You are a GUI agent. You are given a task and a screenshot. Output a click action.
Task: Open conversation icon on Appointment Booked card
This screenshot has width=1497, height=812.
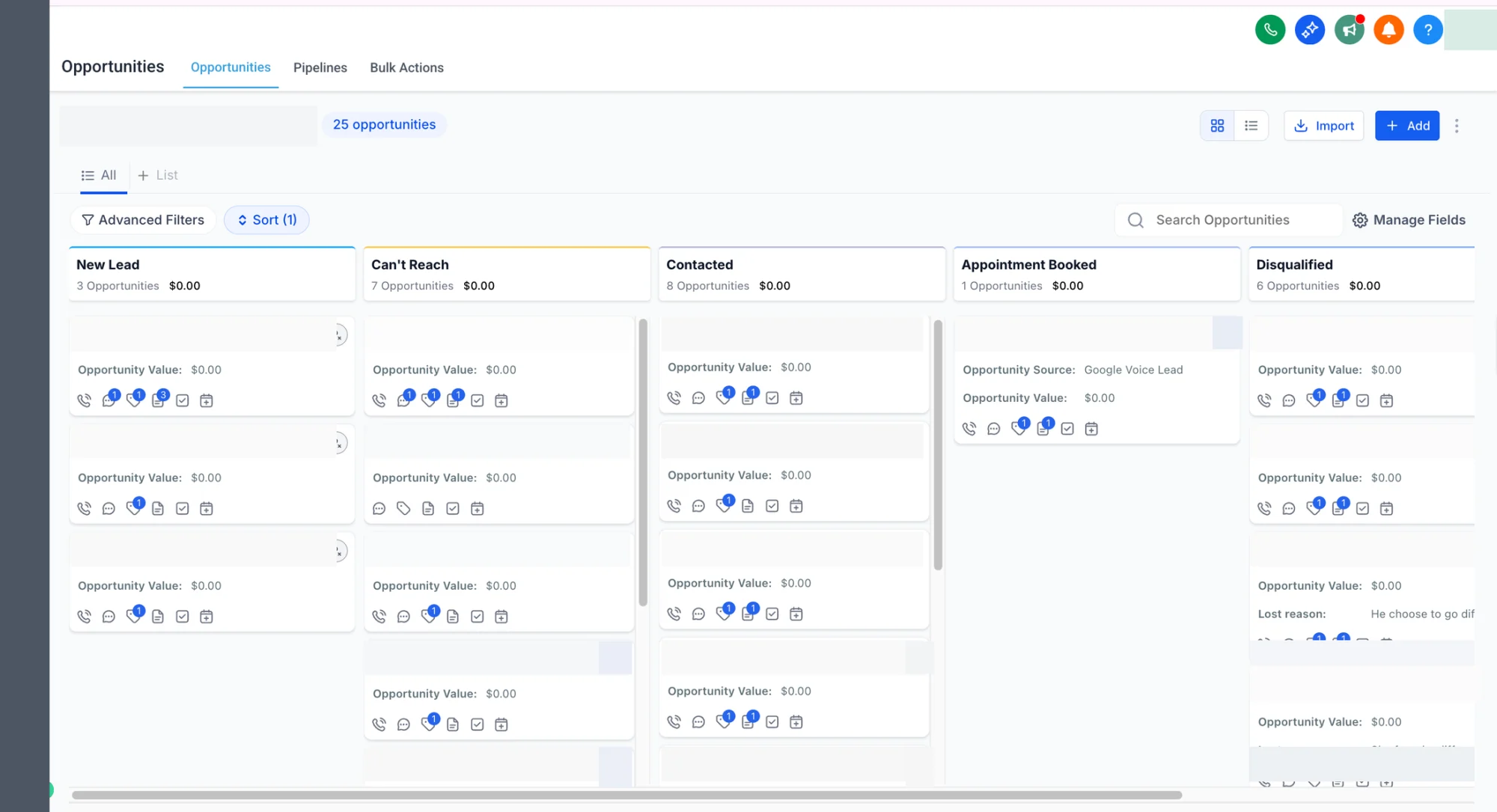click(x=993, y=429)
